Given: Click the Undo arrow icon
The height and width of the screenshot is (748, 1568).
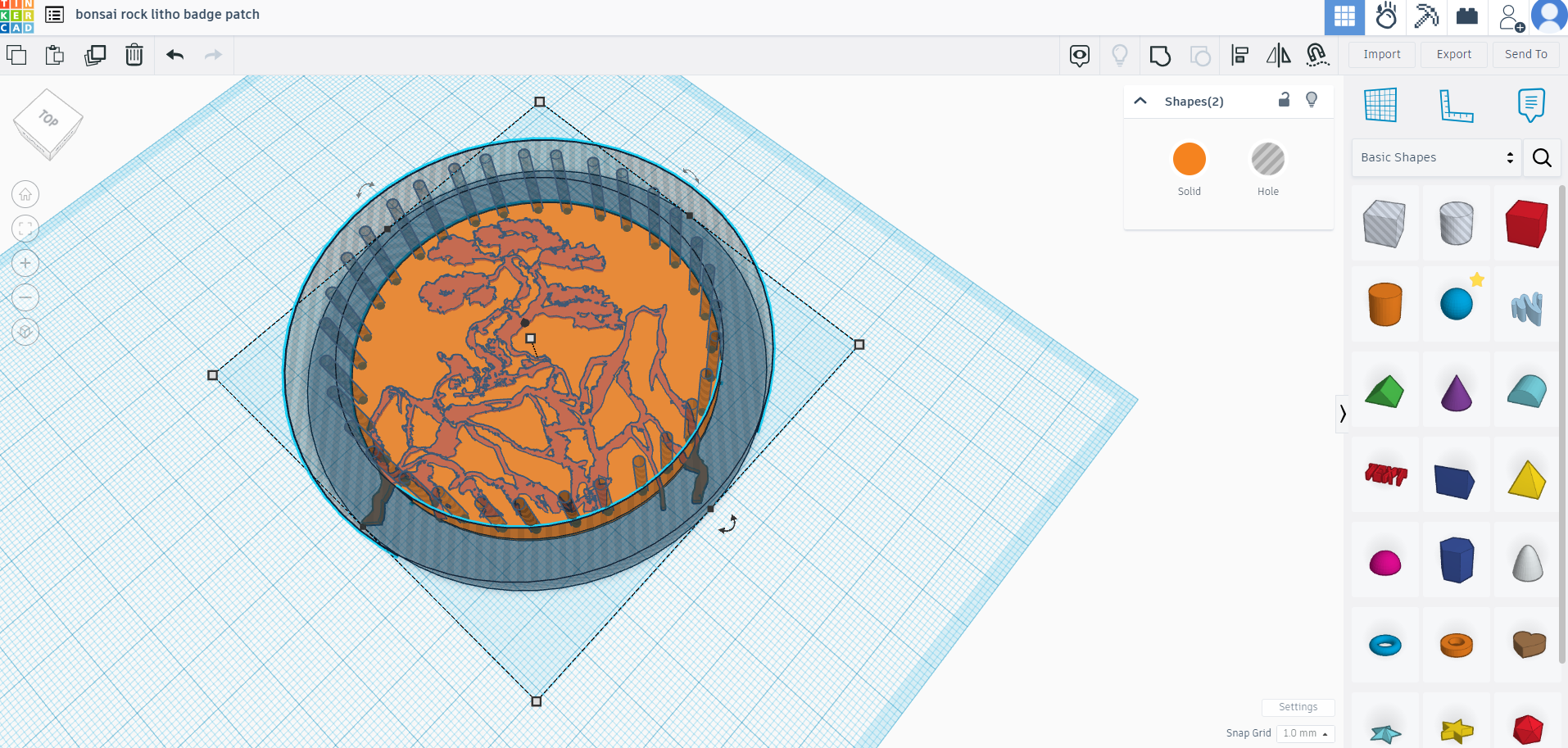Looking at the screenshot, I should pyautogui.click(x=174, y=55).
